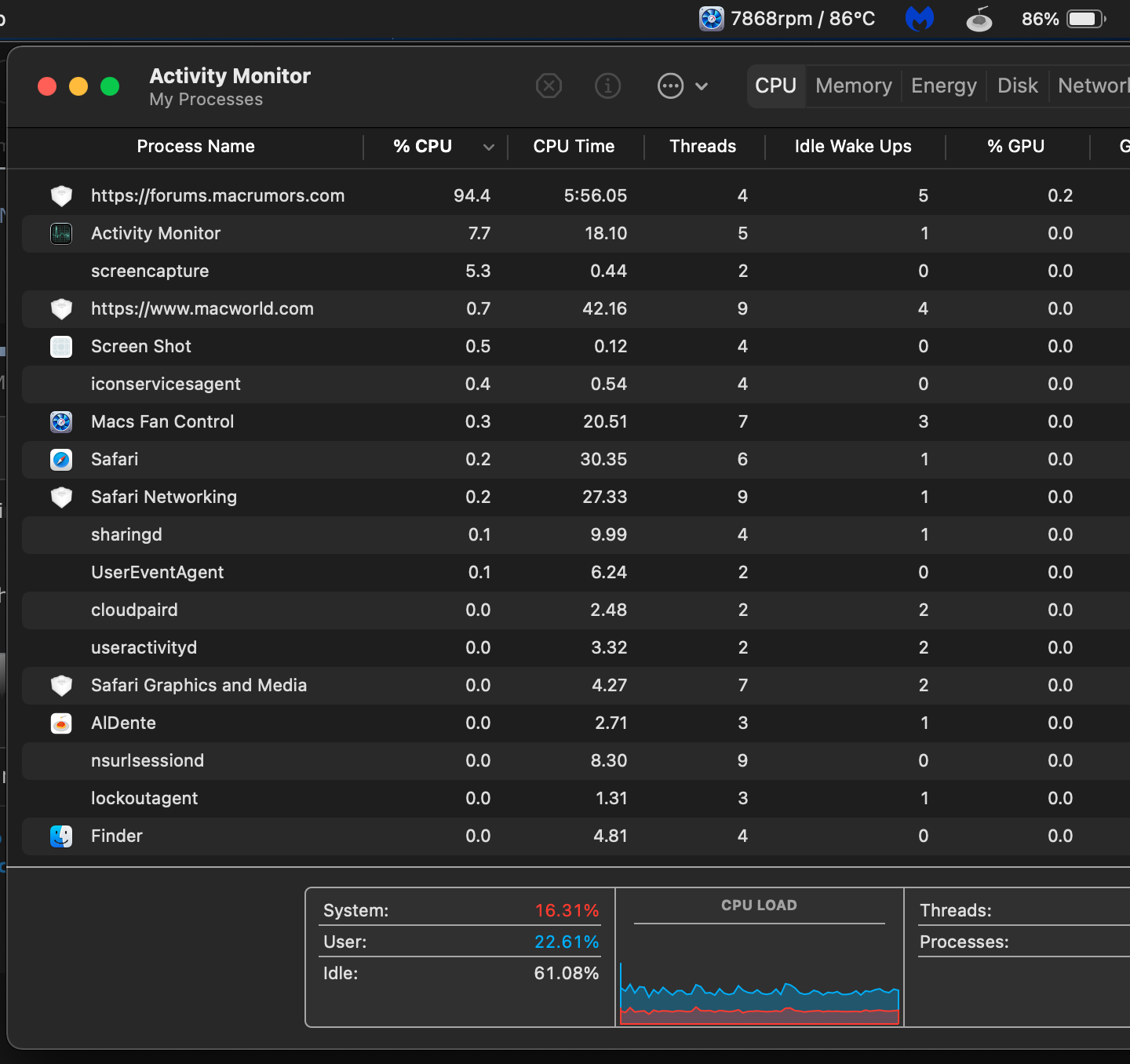Screen dimensions: 1130x1064
Task: Click the System 16.31% value
Action: [567, 910]
